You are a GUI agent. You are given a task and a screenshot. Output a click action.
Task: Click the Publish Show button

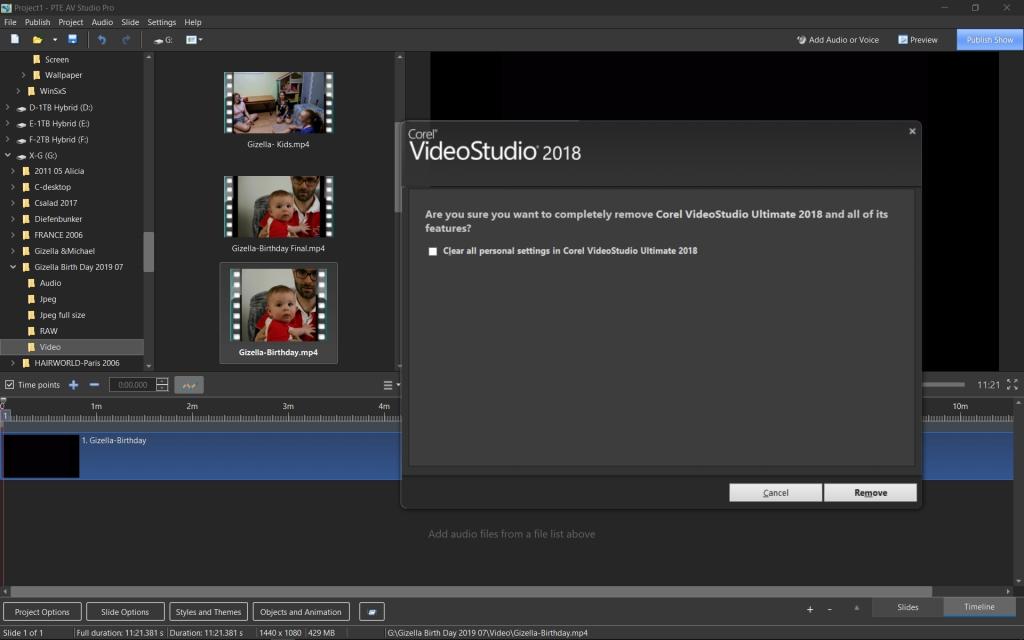point(990,40)
